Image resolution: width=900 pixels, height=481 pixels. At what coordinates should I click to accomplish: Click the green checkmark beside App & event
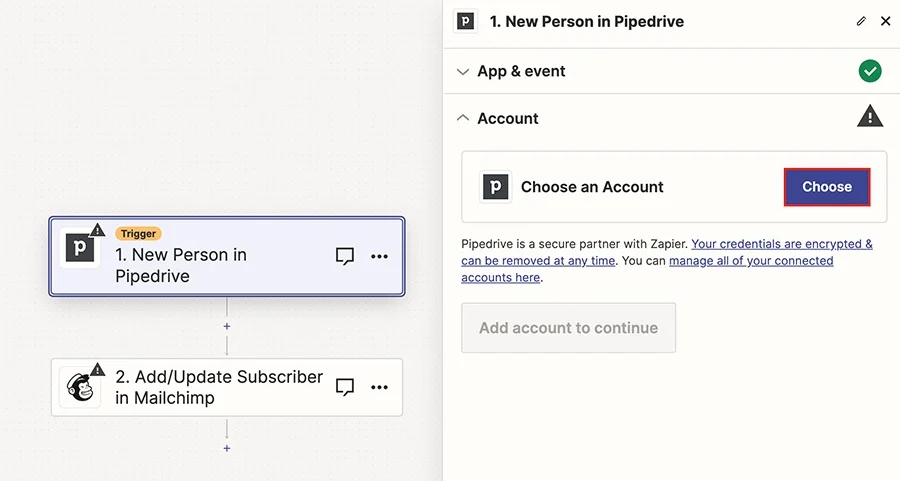[870, 71]
